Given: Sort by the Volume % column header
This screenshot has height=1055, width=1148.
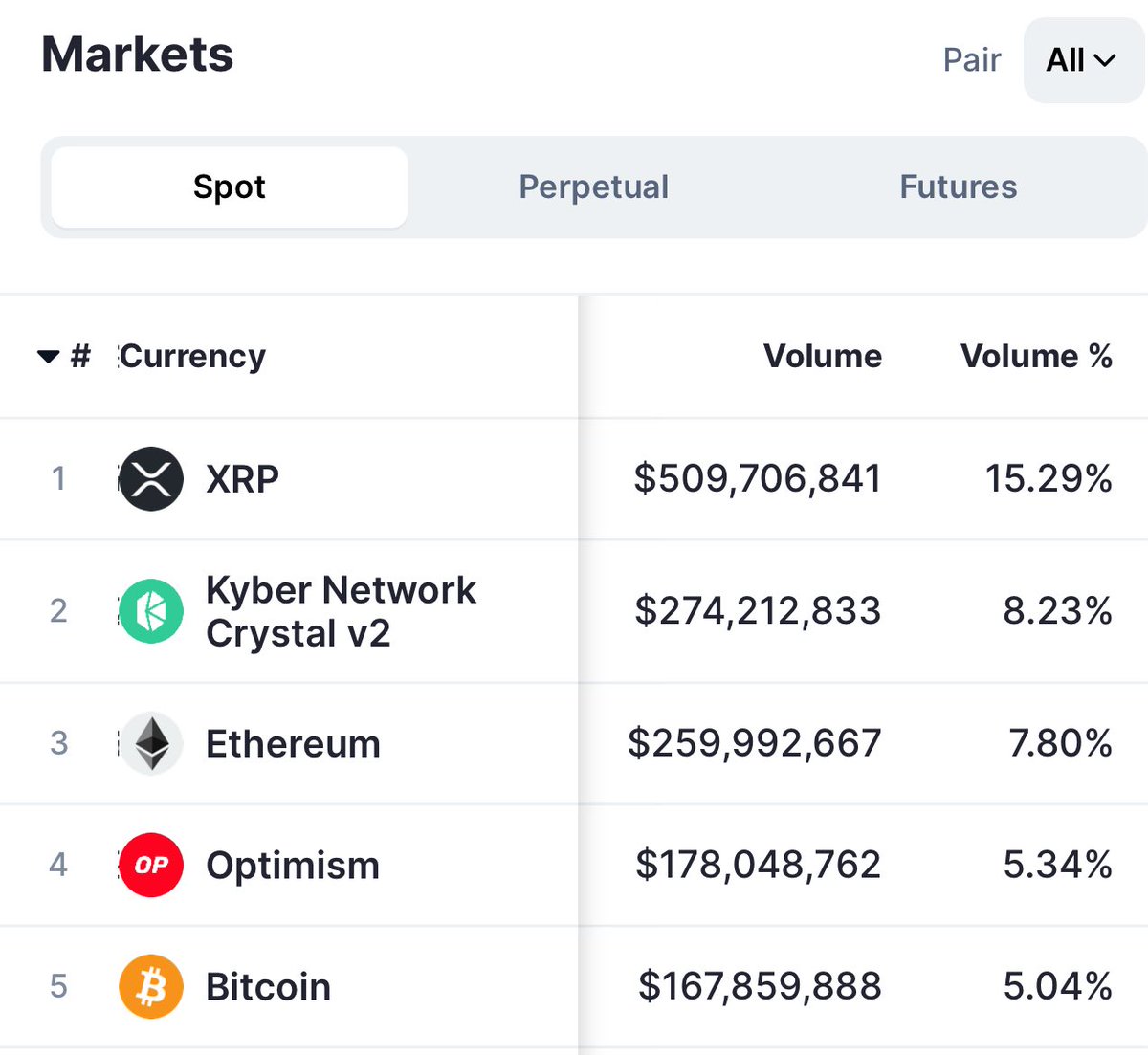Looking at the screenshot, I should click(1036, 356).
